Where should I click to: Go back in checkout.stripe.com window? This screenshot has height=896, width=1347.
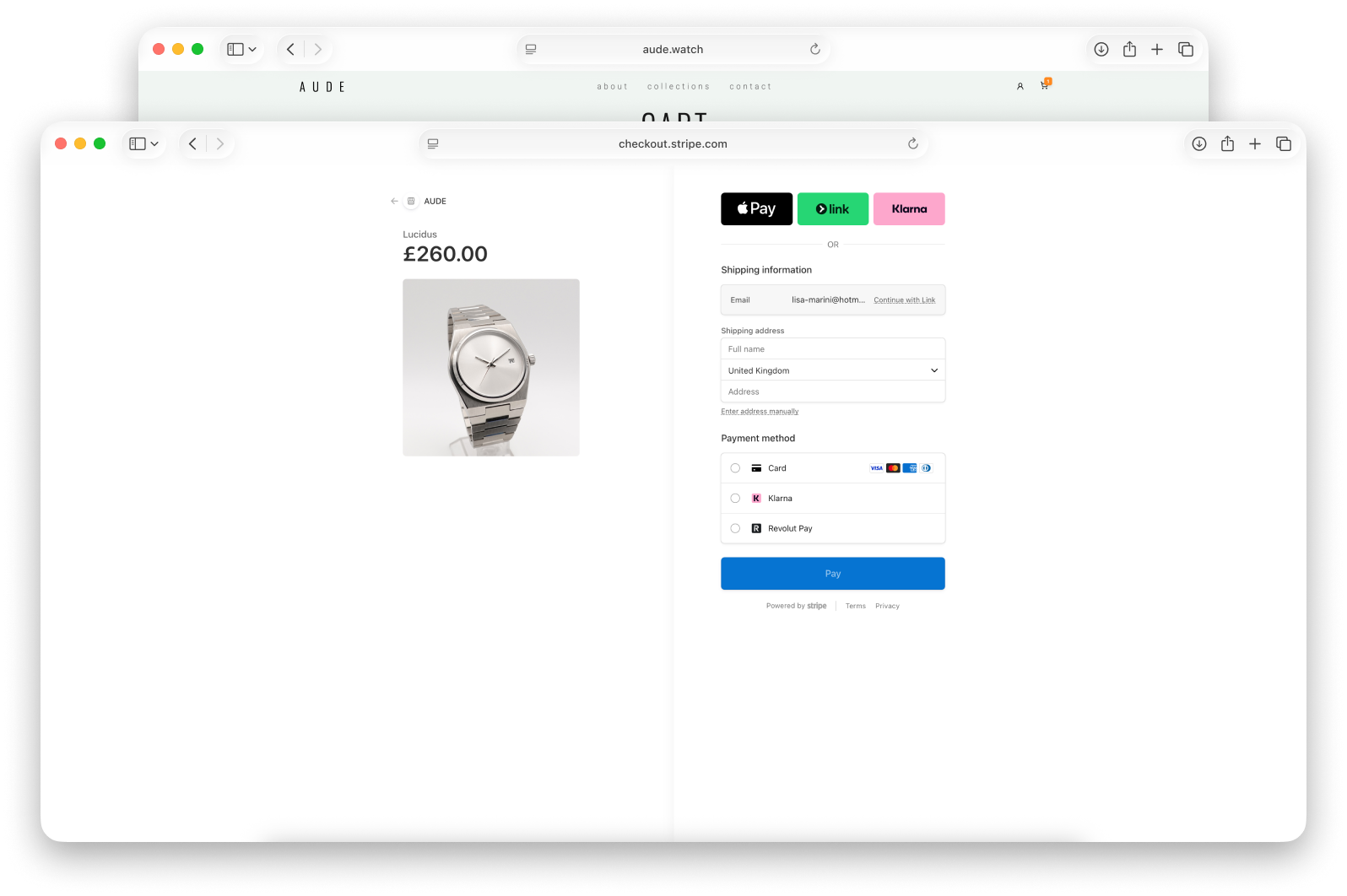pos(193,144)
